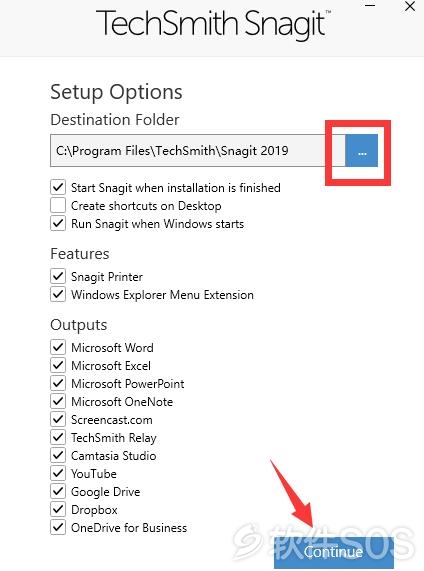424x571 pixels.
Task: Uncheck the TechSmith Relay output
Action: point(58,437)
